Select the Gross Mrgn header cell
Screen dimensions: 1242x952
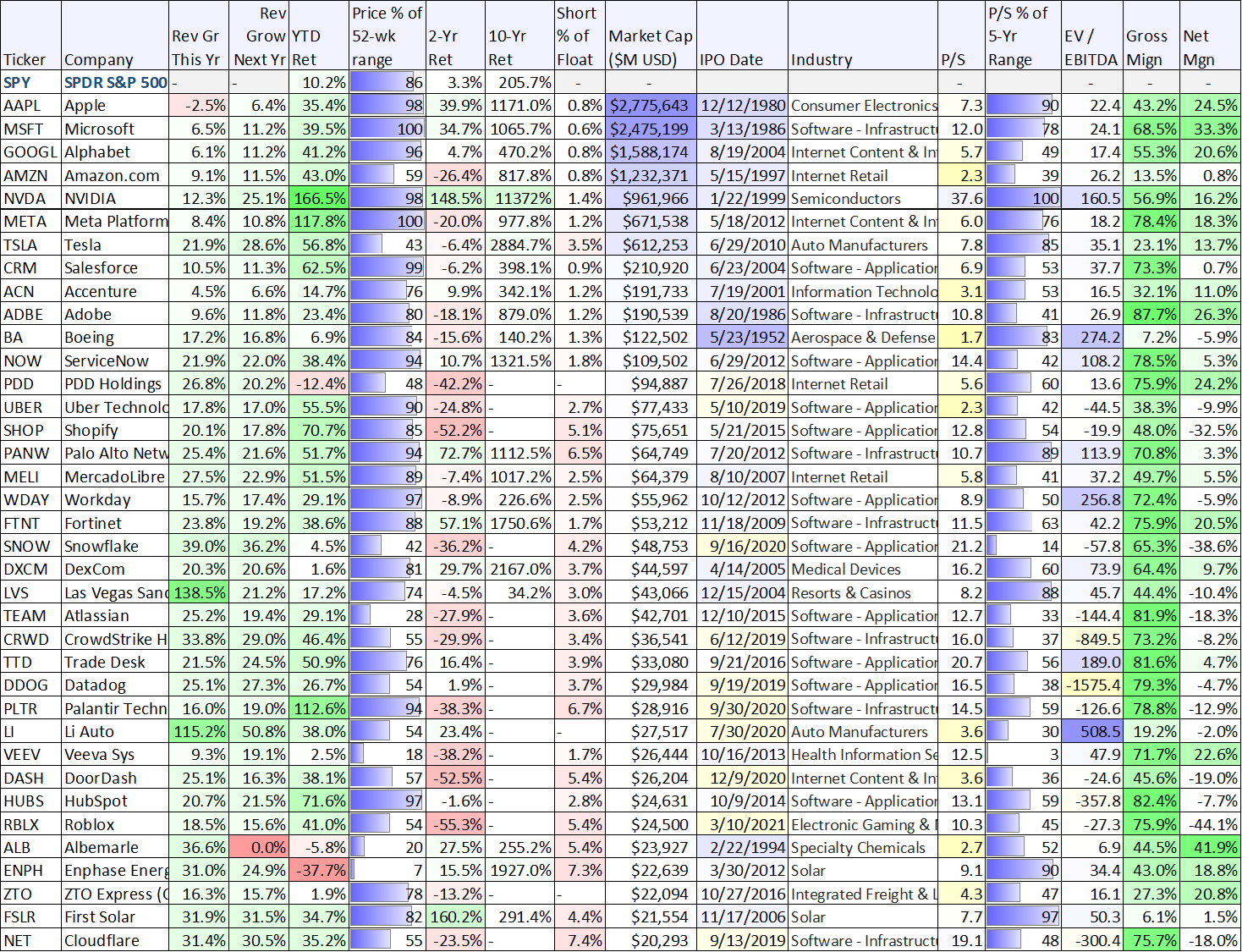point(1151,36)
